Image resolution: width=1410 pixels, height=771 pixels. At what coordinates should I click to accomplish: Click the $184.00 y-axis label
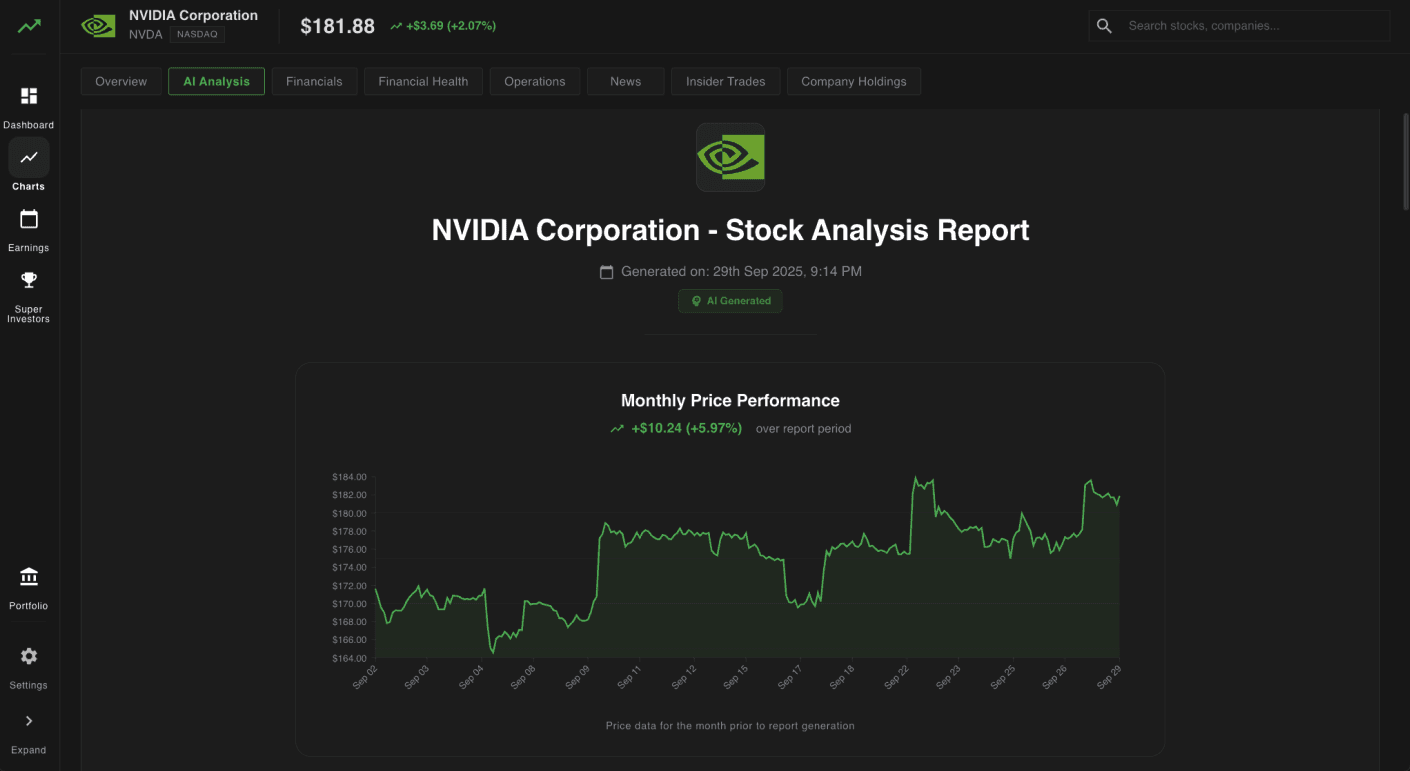[349, 477]
